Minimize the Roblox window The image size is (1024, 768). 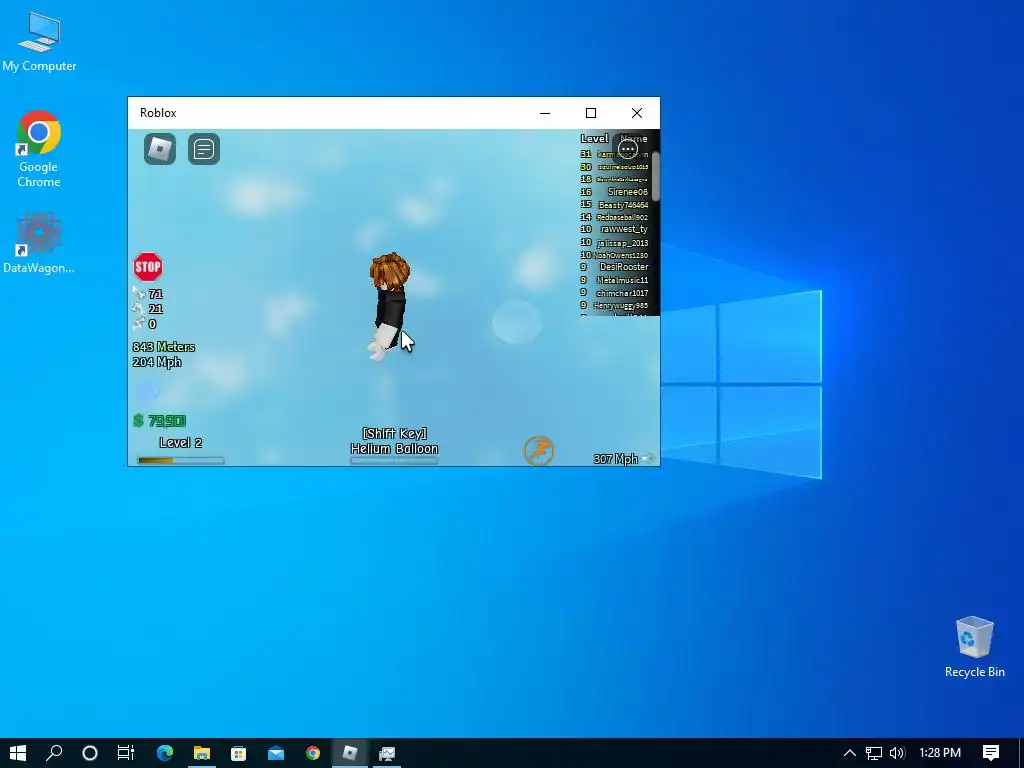(545, 112)
